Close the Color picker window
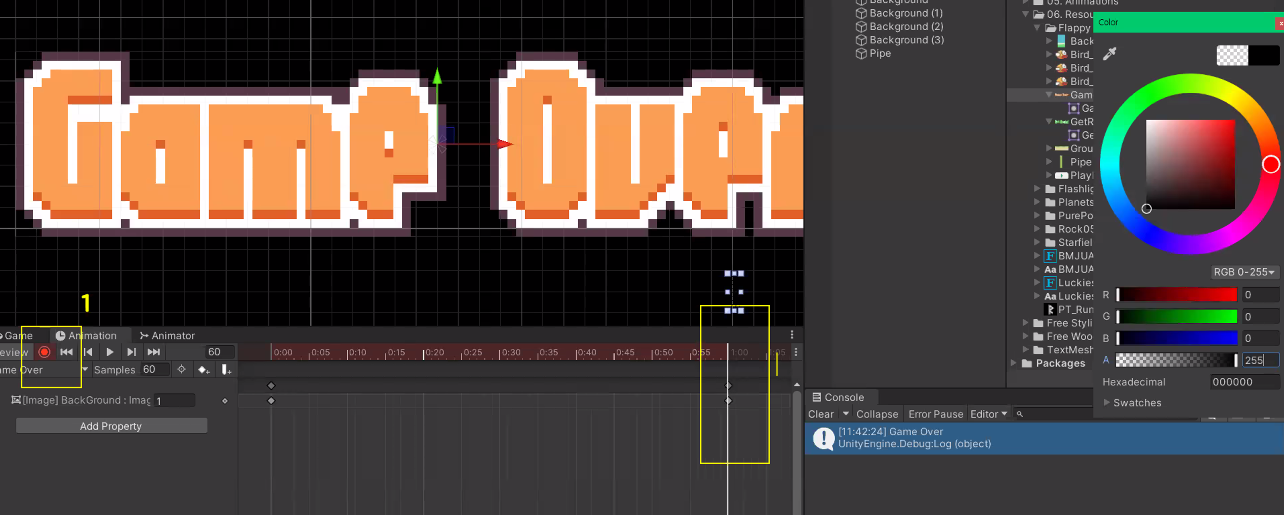 point(1280,22)
